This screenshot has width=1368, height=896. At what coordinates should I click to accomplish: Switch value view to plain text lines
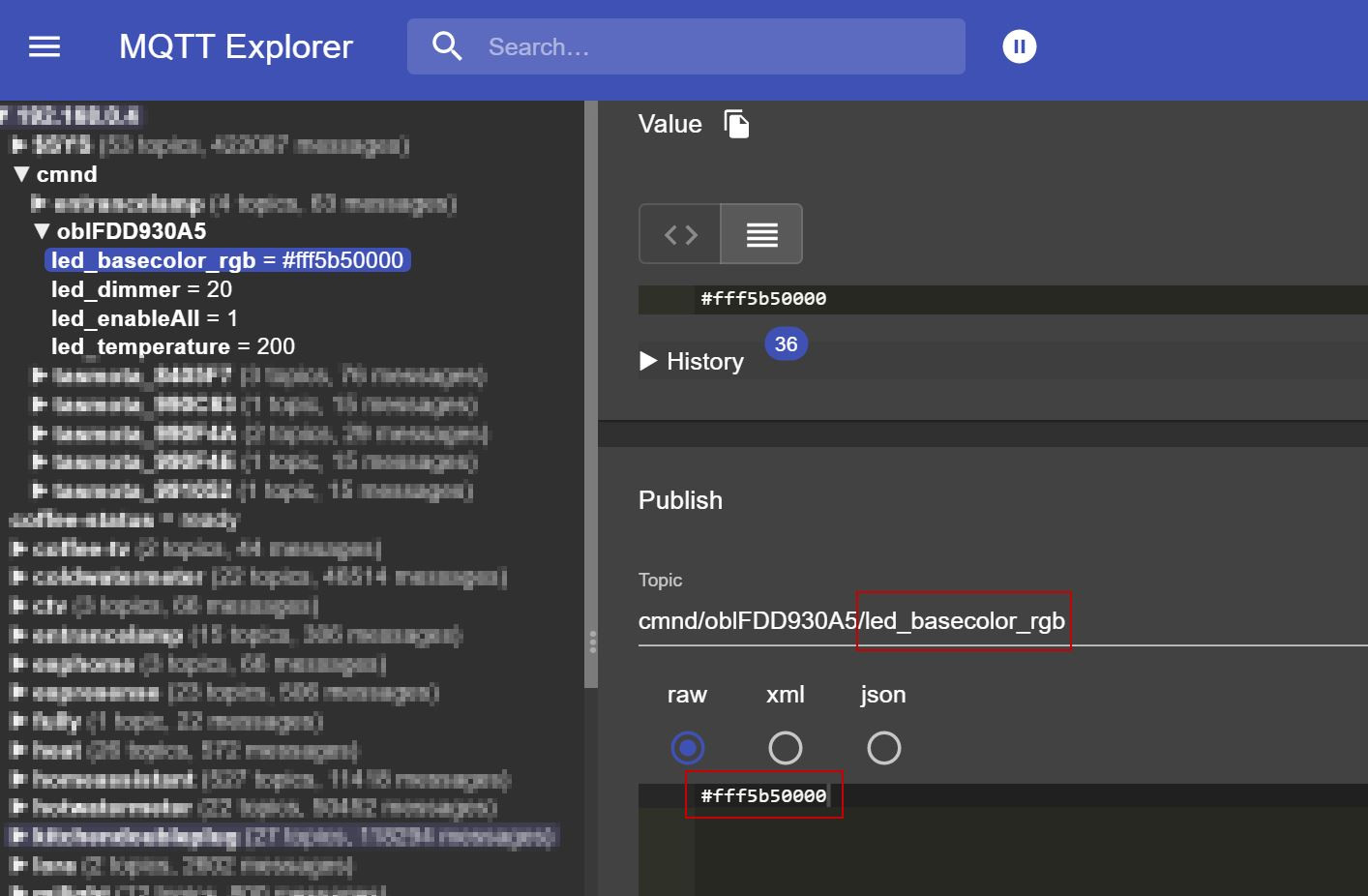pyautogui.click(x=761, y=234)
